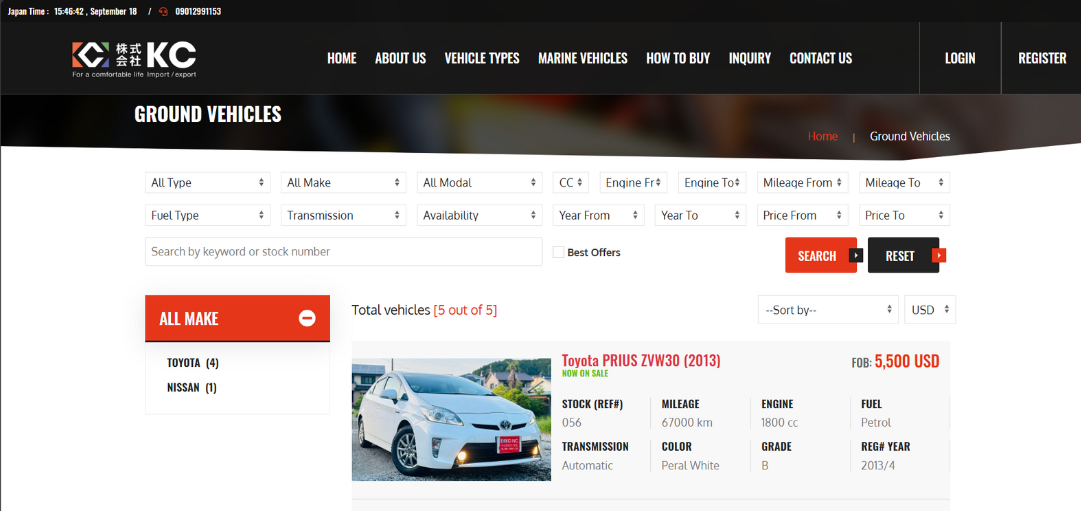Change currency using the USD dropdown
1081x511 pixels.
tap(930, 310)
